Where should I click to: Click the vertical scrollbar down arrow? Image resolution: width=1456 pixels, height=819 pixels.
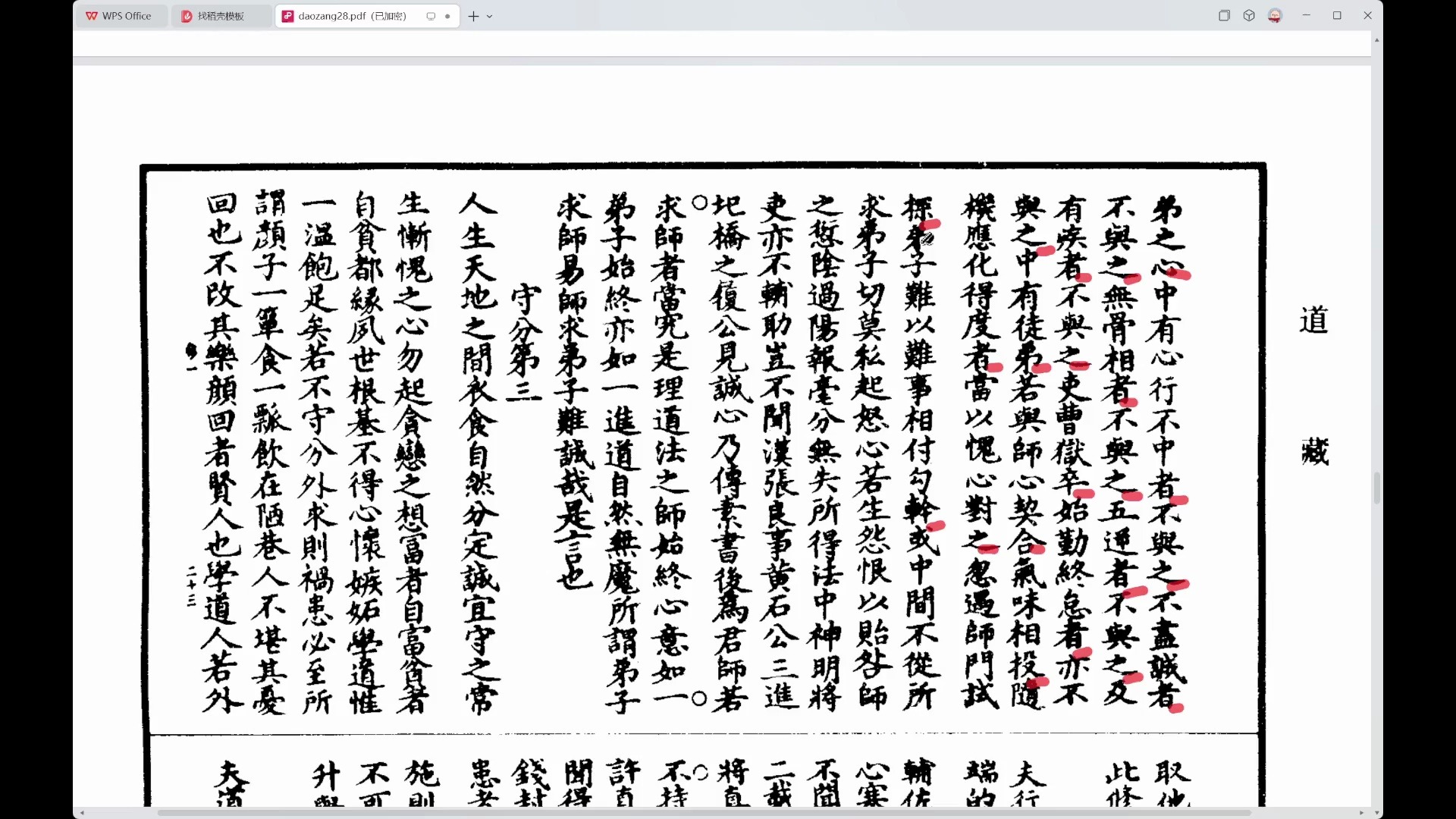coord(1377,812)
